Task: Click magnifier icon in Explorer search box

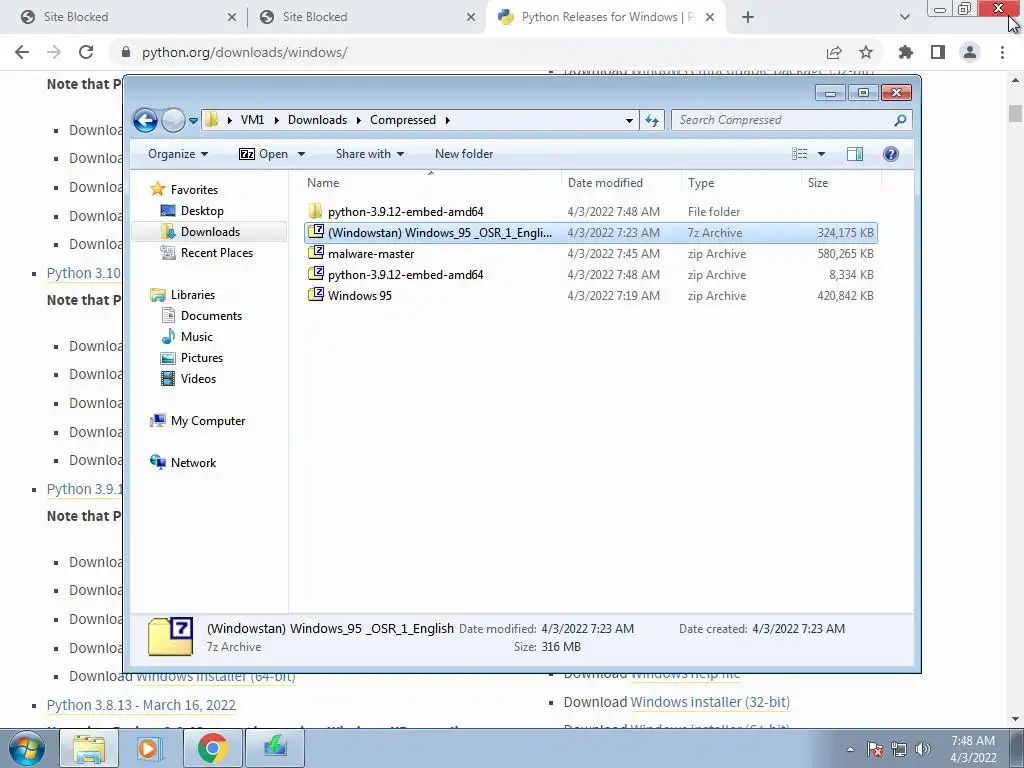Action: [x=901, y=120]
